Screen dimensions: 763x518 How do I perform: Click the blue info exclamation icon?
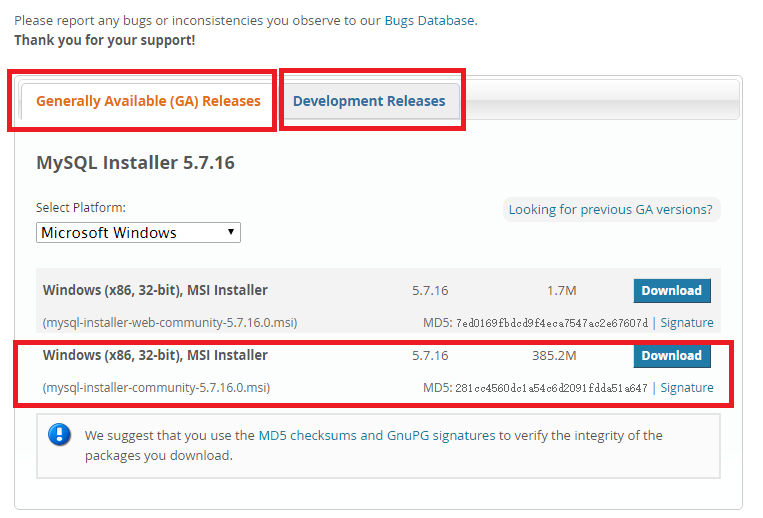click(61, 435)
